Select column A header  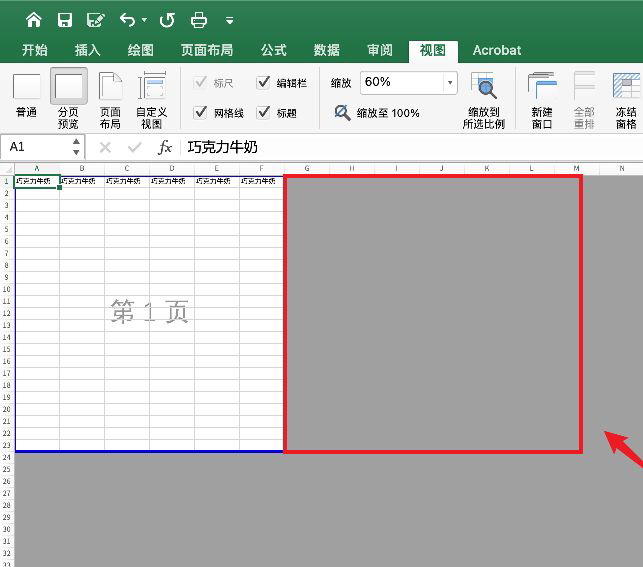pyautogui.click(x=37, y=169)
